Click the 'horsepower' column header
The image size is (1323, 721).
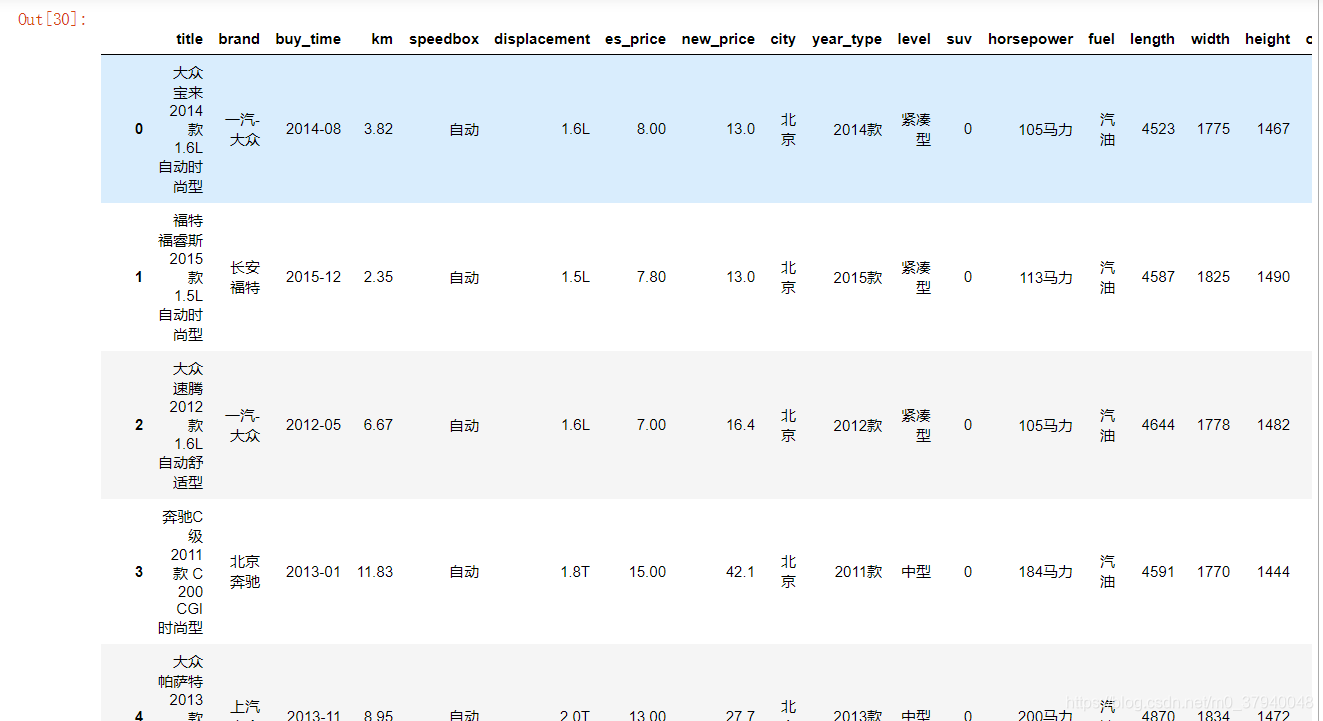tap(1030, 39)
